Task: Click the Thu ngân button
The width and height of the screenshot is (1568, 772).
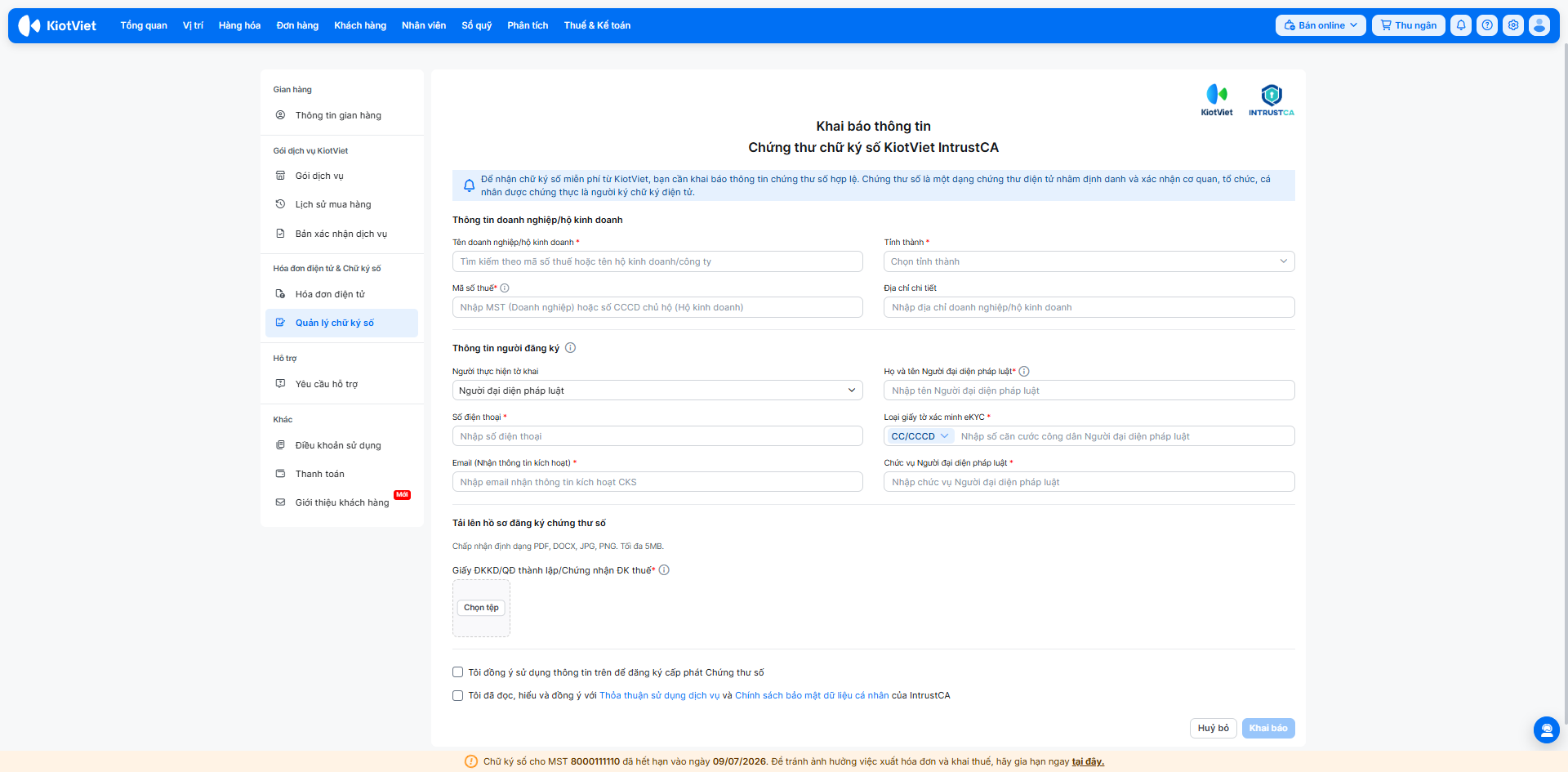Action: click(x=1409, y=25)
